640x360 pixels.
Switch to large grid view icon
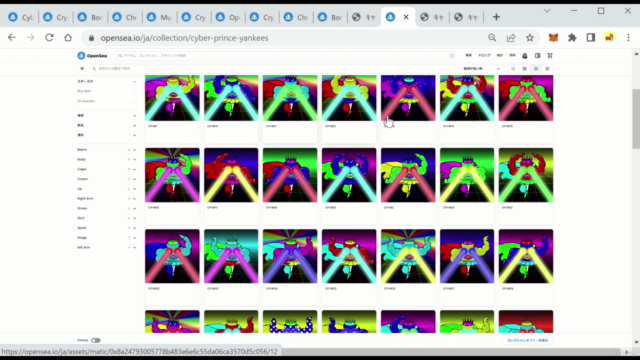tap(524, 69)
